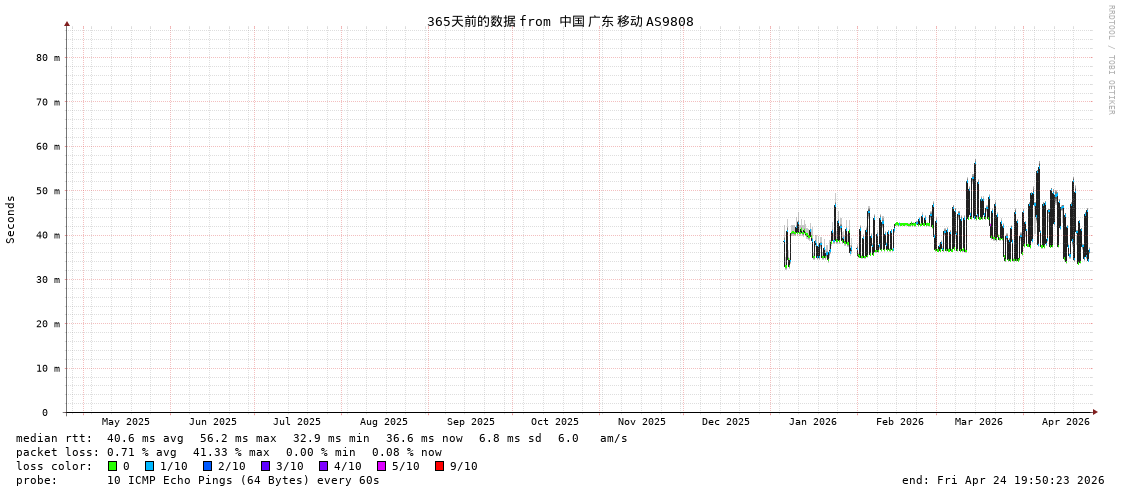Click the 1/10 light blue loss swatch
This screenshot has width=1121, height=494.
point(149,466)
